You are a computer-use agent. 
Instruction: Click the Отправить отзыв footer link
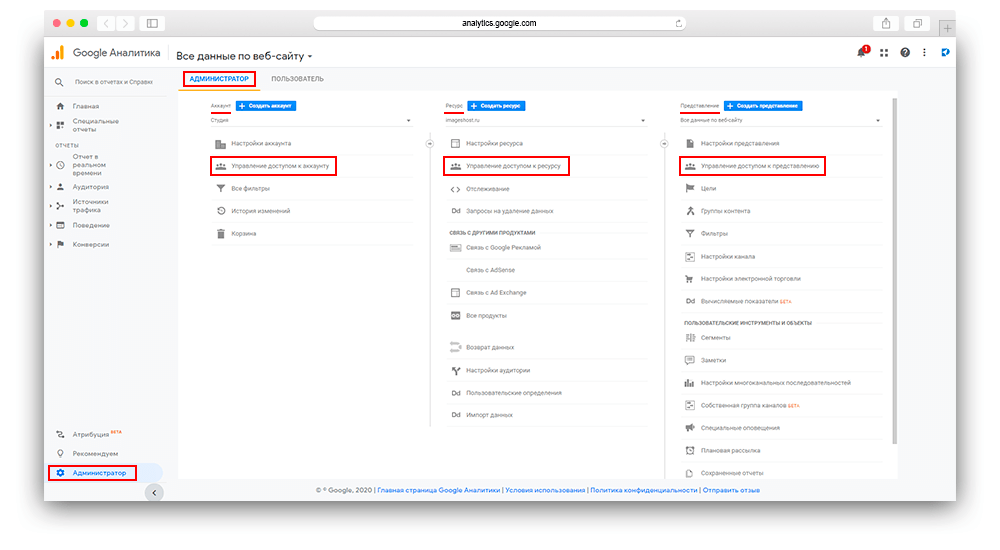pos(731,490)
